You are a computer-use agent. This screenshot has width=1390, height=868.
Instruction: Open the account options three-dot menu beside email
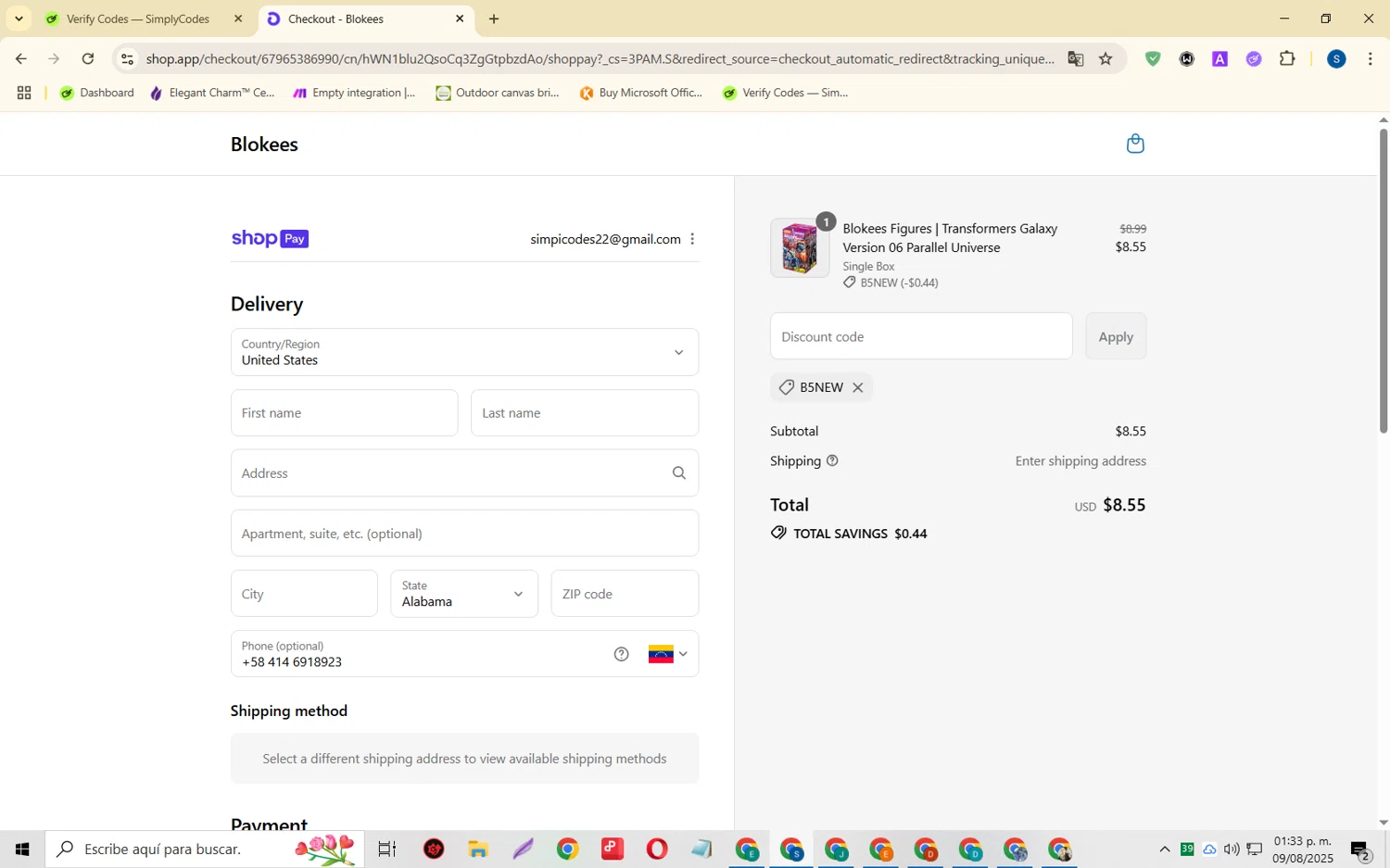tap(692, 239)
